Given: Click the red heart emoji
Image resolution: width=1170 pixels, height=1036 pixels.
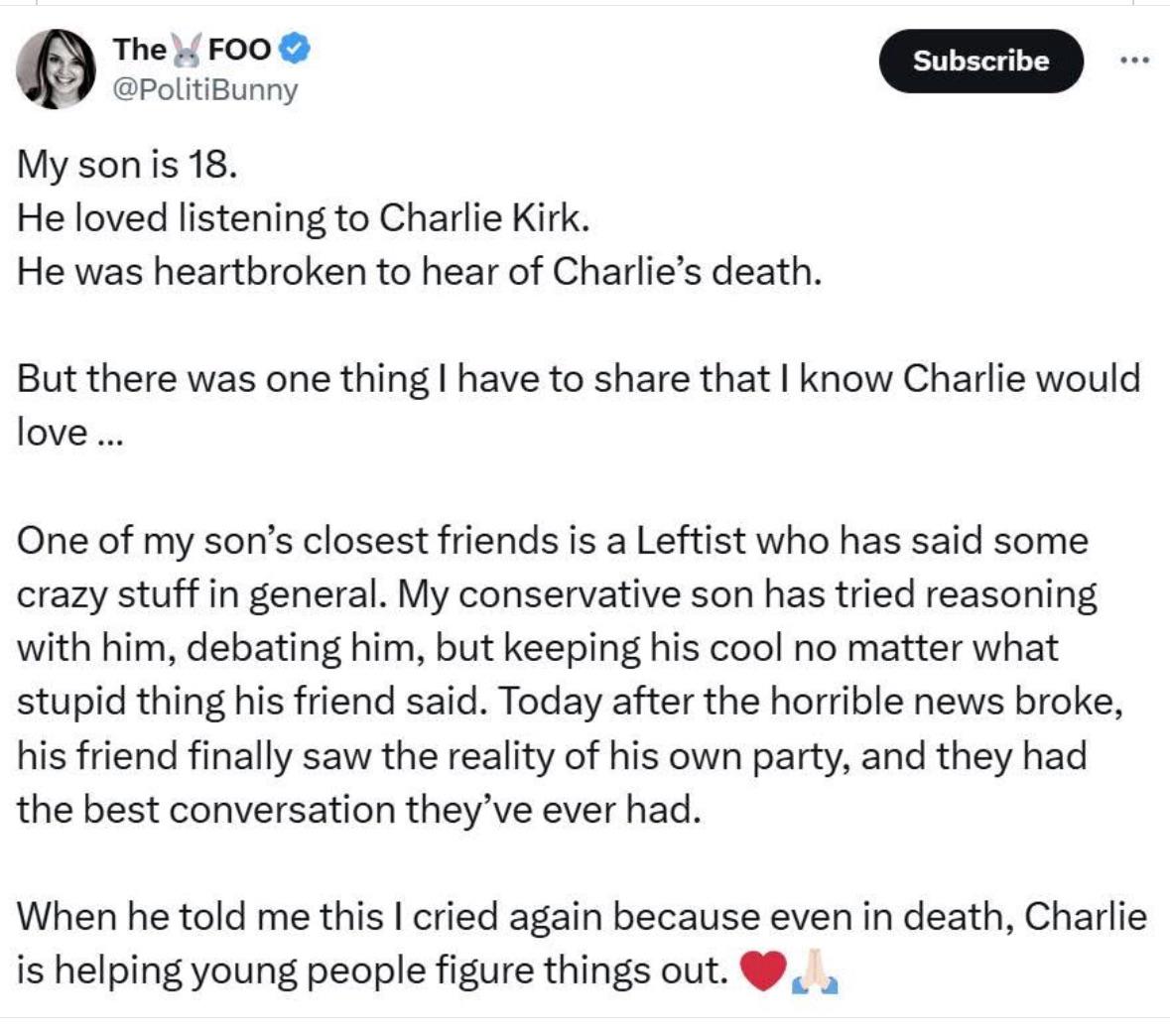Looking at the screenshot, I should click(762, 971).
